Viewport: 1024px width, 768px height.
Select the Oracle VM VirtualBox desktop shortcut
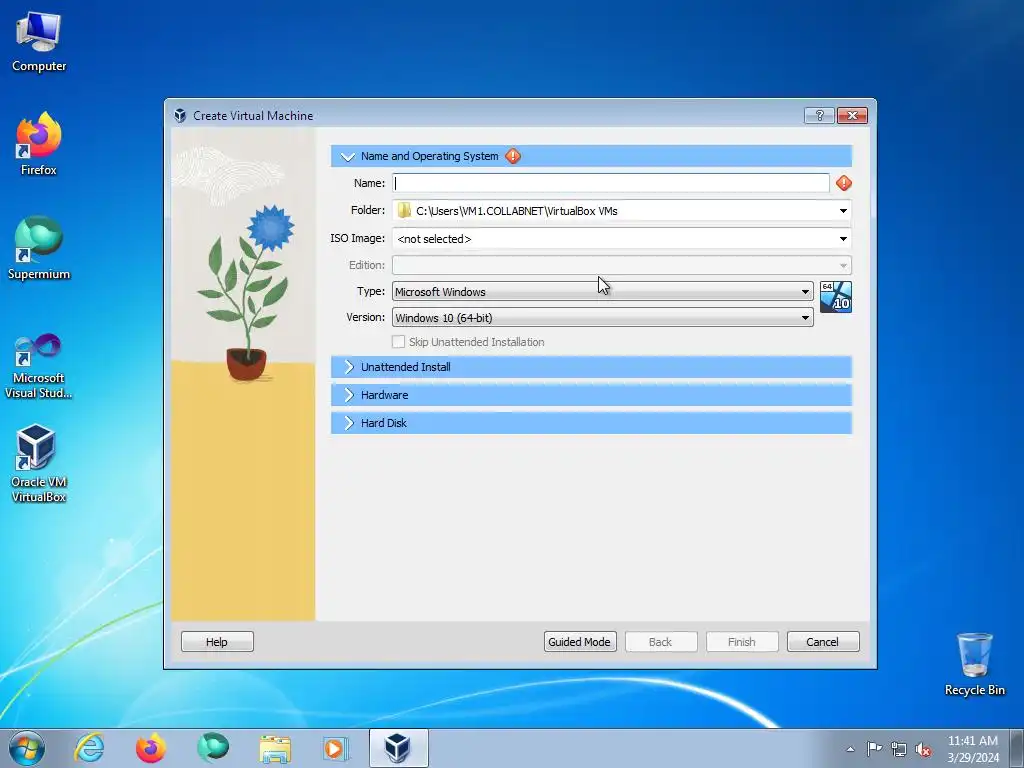pyautogui.click(x=39, y=463)
